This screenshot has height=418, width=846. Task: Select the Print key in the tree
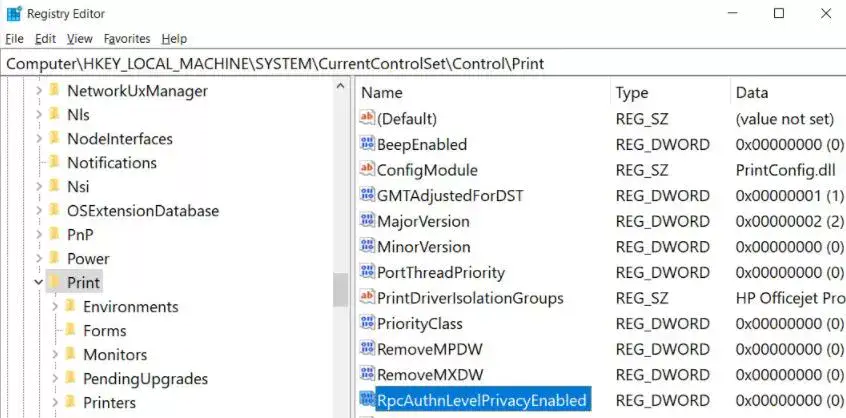pyautogui.click(x=83, y=282)
